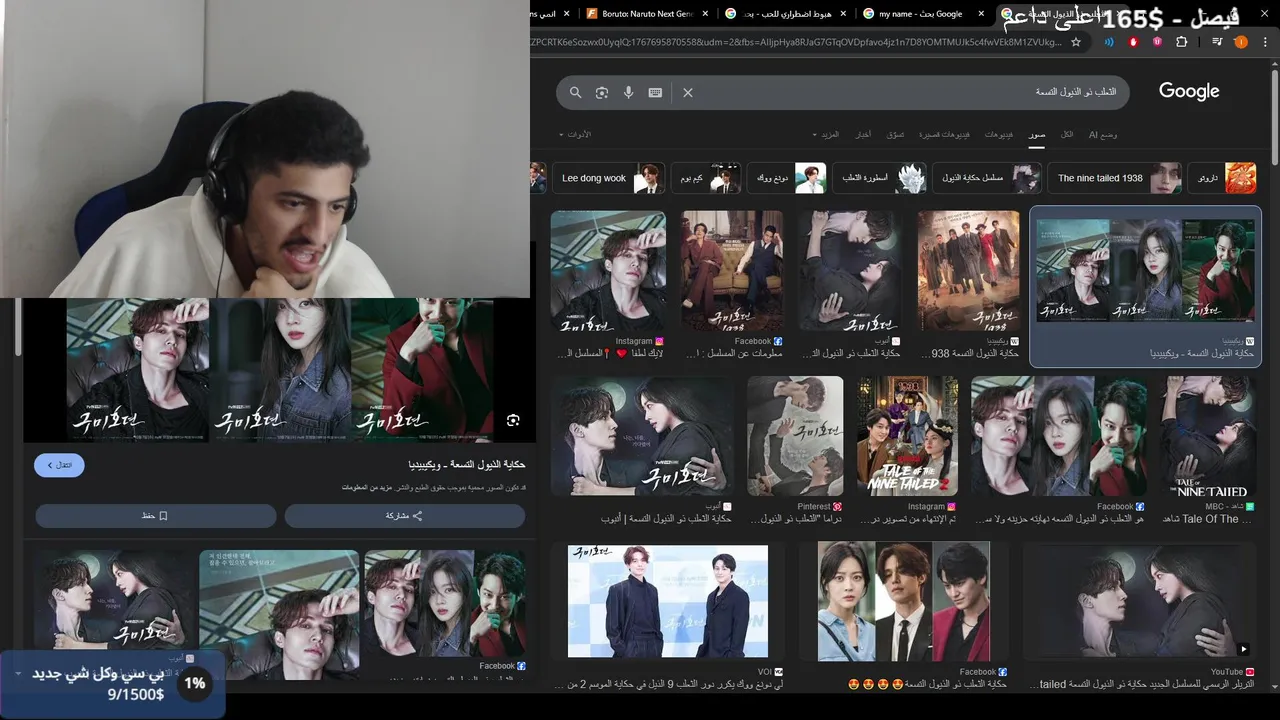The image size is (1280, 720).
Task: Open the media control icon in Chrome toolbar
Action: pos(1216,42)
